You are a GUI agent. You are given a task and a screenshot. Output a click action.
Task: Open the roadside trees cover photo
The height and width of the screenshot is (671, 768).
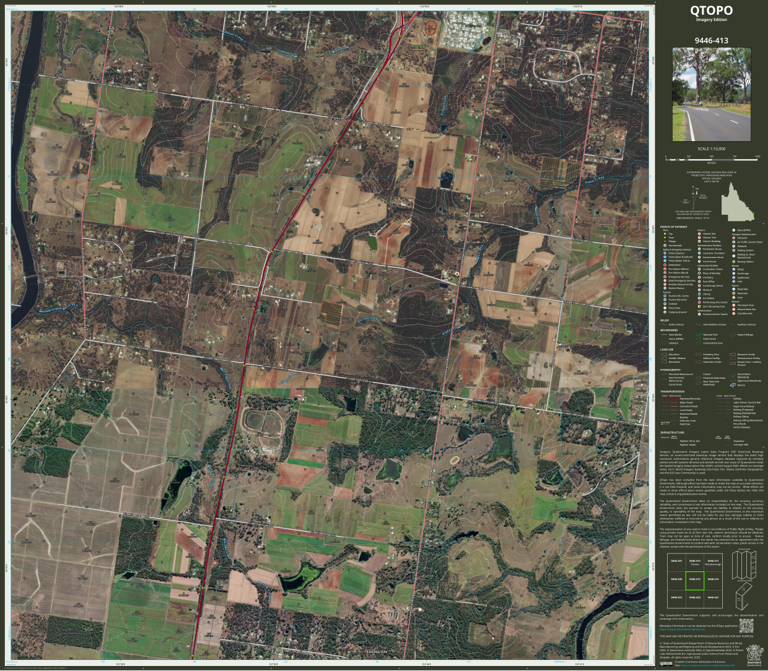tap(711, 94)
